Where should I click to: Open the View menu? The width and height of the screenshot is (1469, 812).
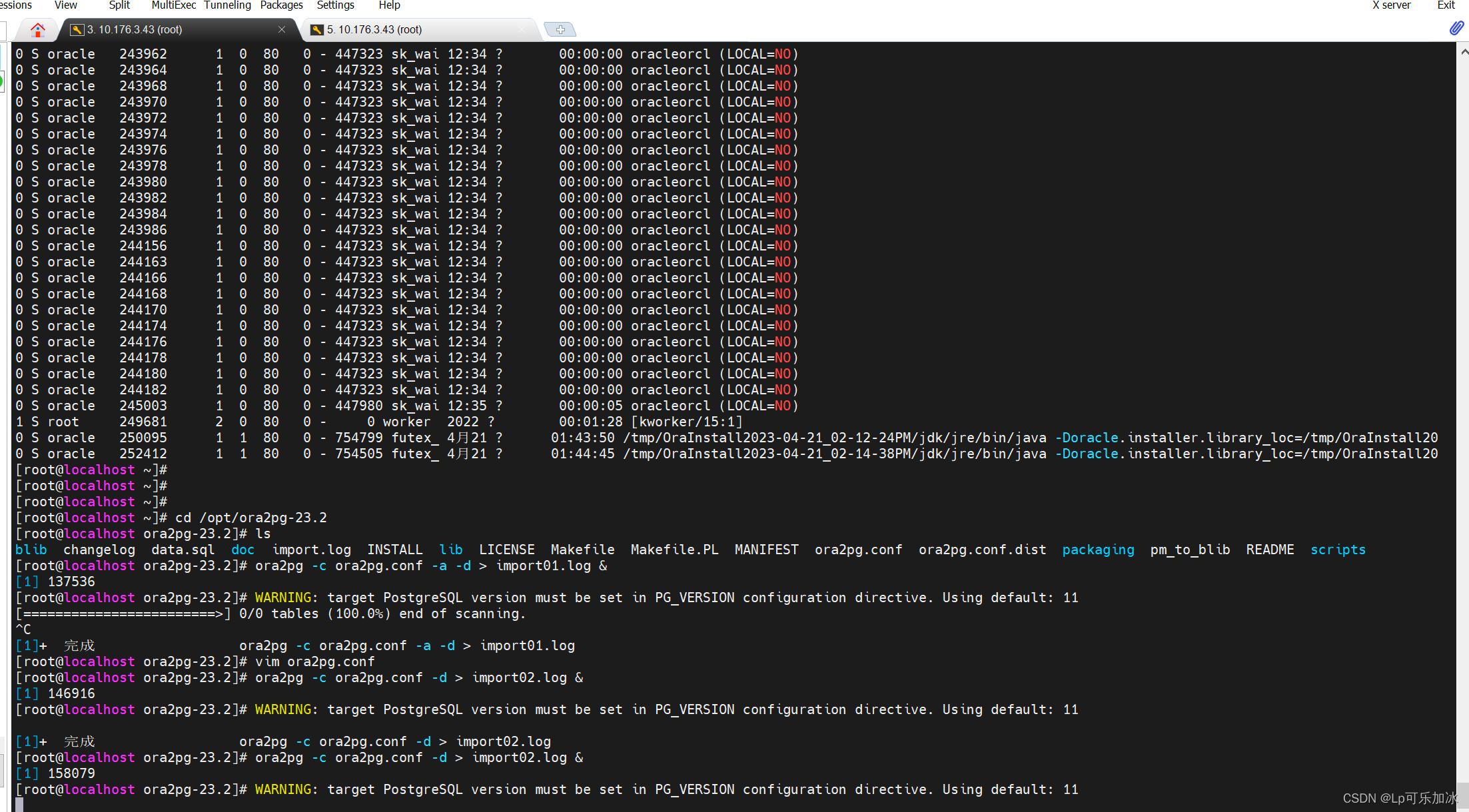tap(65, 5)
